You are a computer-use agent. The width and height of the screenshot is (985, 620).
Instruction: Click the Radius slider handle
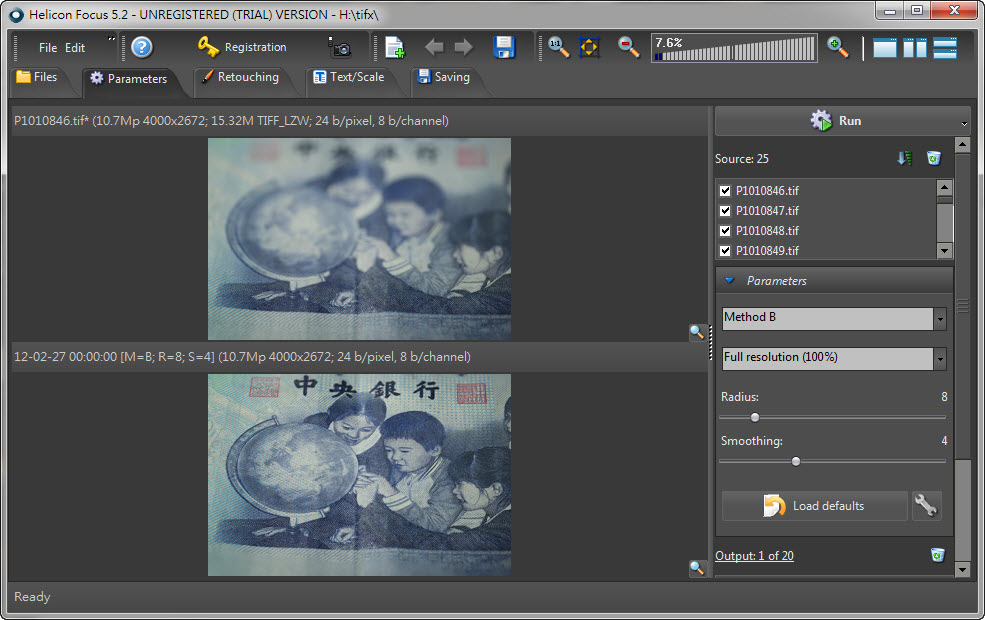click(755, 417)
